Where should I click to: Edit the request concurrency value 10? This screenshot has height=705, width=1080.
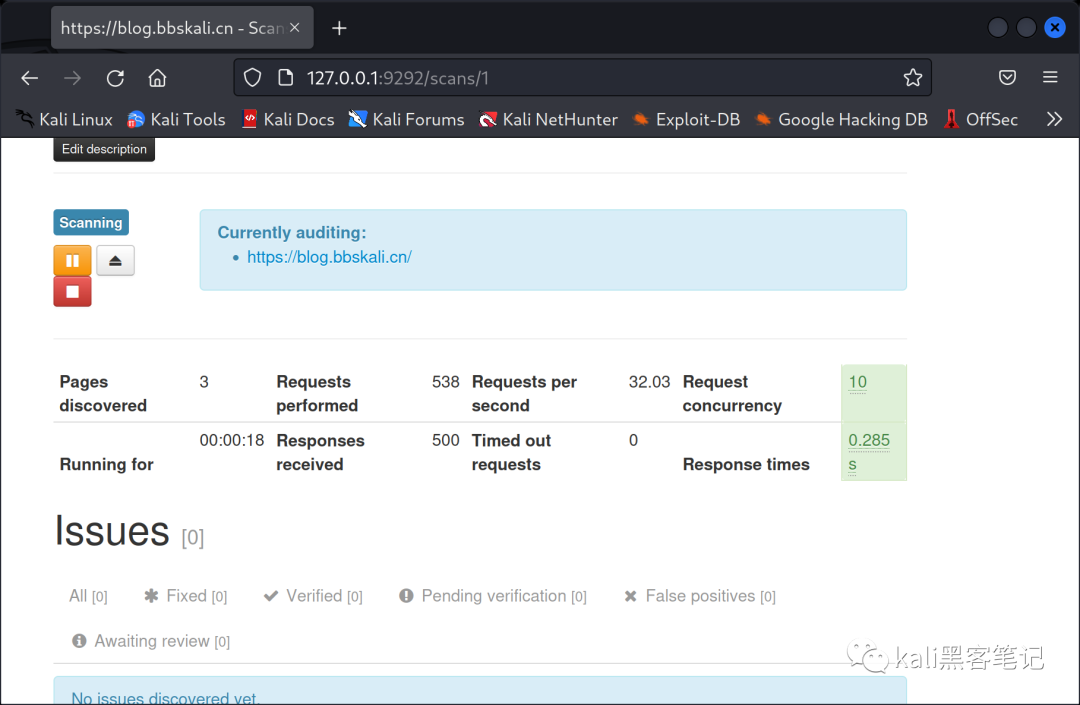[858, 382]
